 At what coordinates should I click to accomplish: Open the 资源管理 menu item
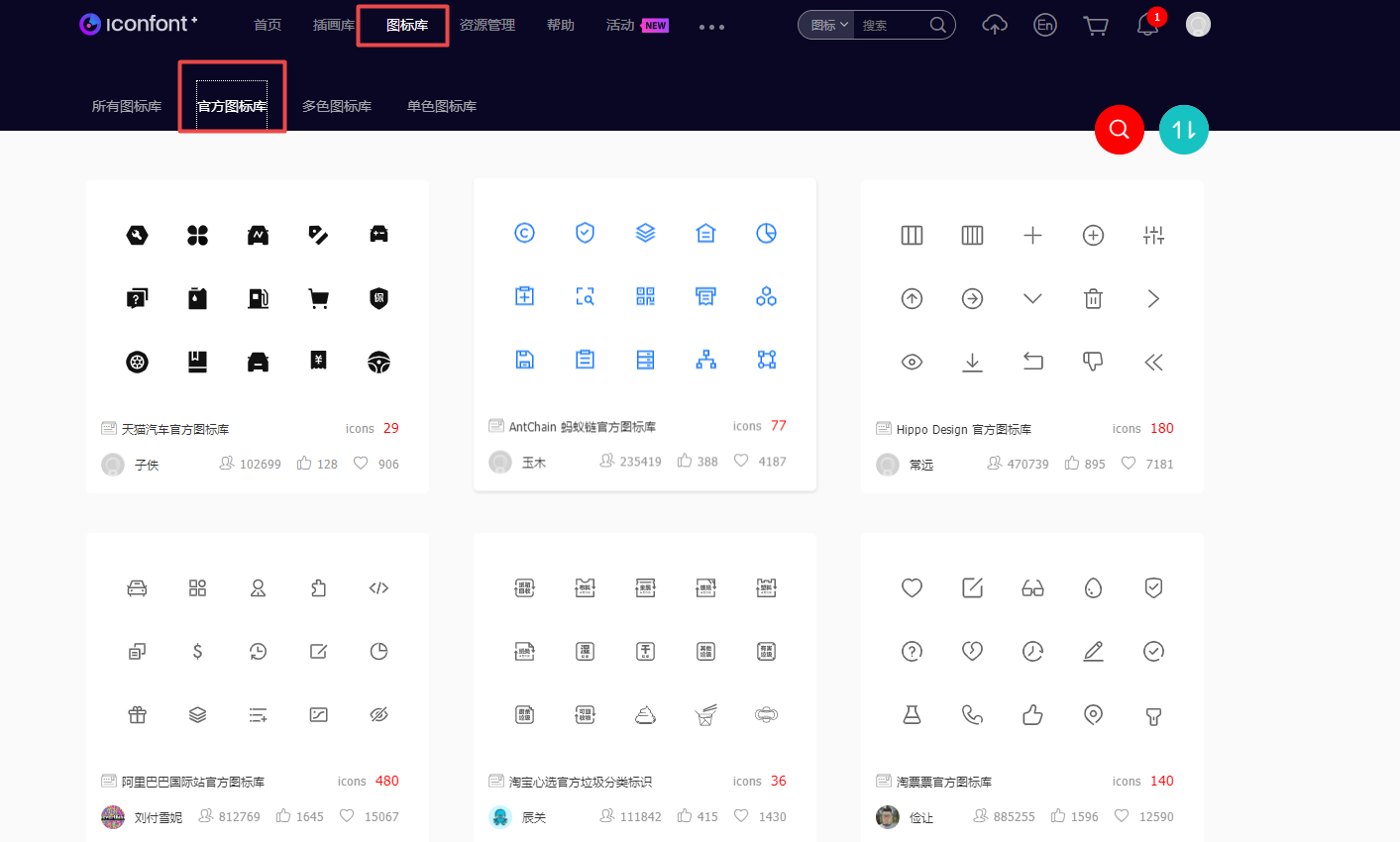coord(487,25)
